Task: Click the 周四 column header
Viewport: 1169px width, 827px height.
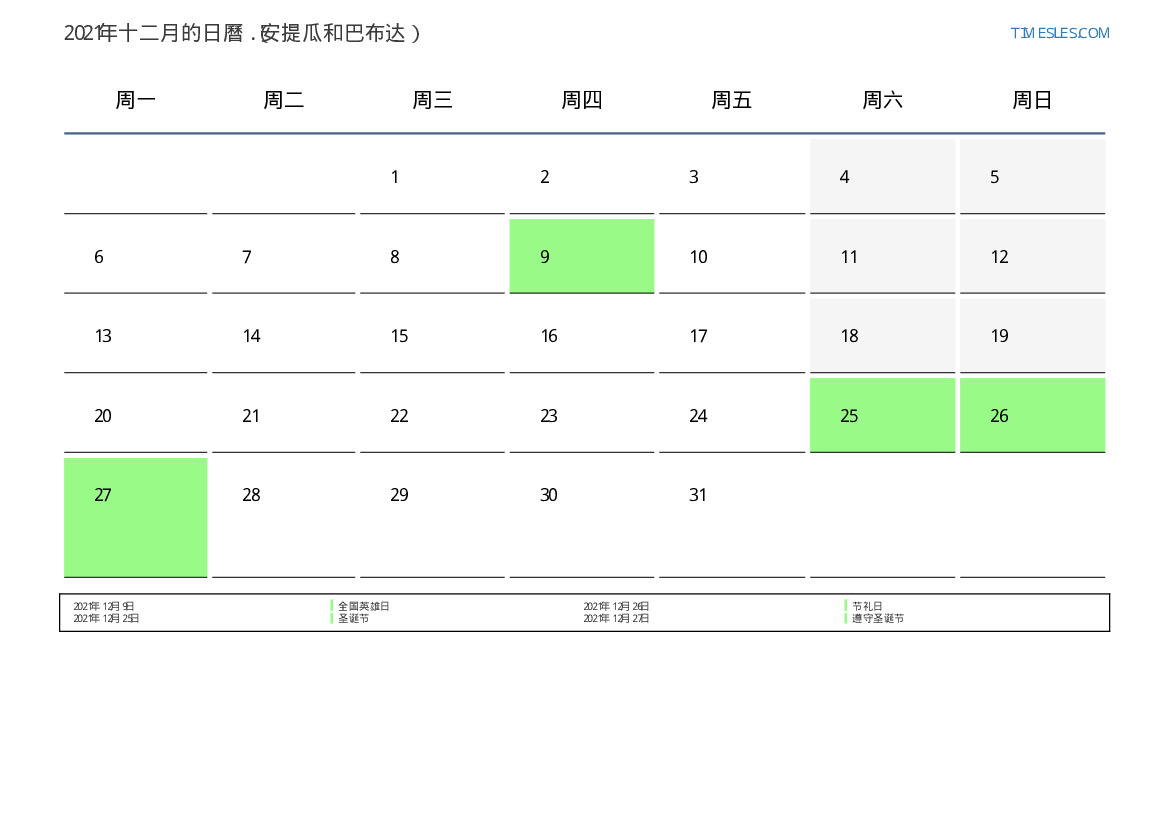Action: (581, 100)
